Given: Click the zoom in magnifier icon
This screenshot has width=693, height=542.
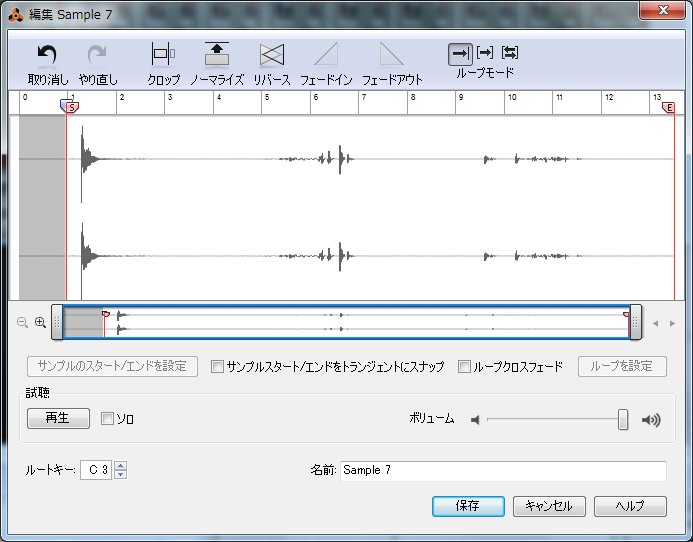Looking at the screenshot, I should click(x=40, y=322).
